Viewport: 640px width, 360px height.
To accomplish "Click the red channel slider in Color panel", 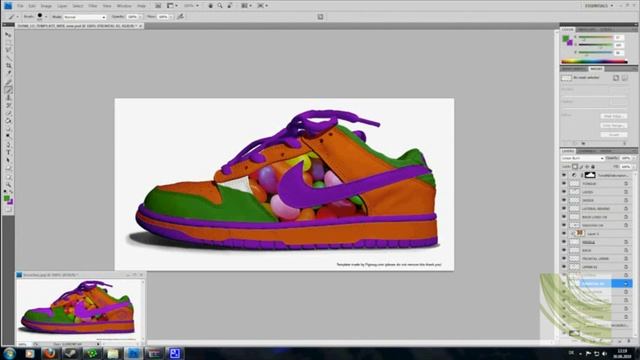I will point(595,37).
